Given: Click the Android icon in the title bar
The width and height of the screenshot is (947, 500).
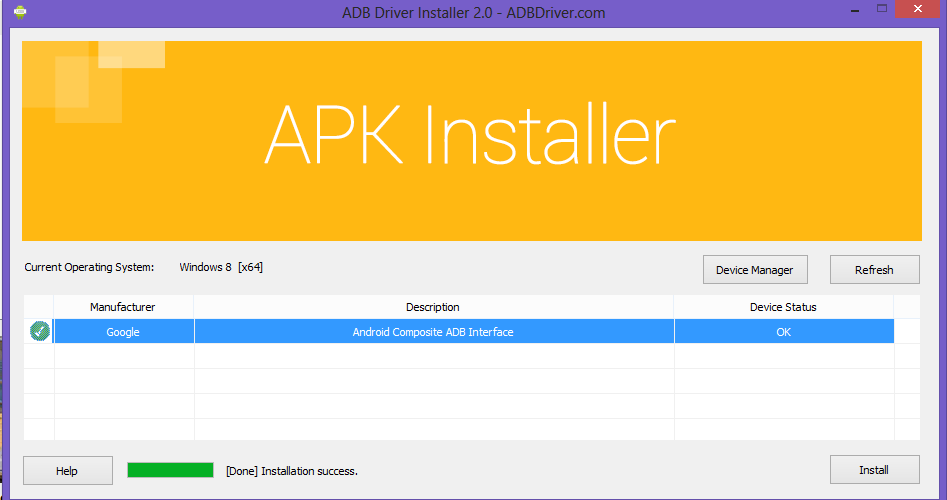Looking at the screenshot, I should pyautogui.click(x=19, y=13).
